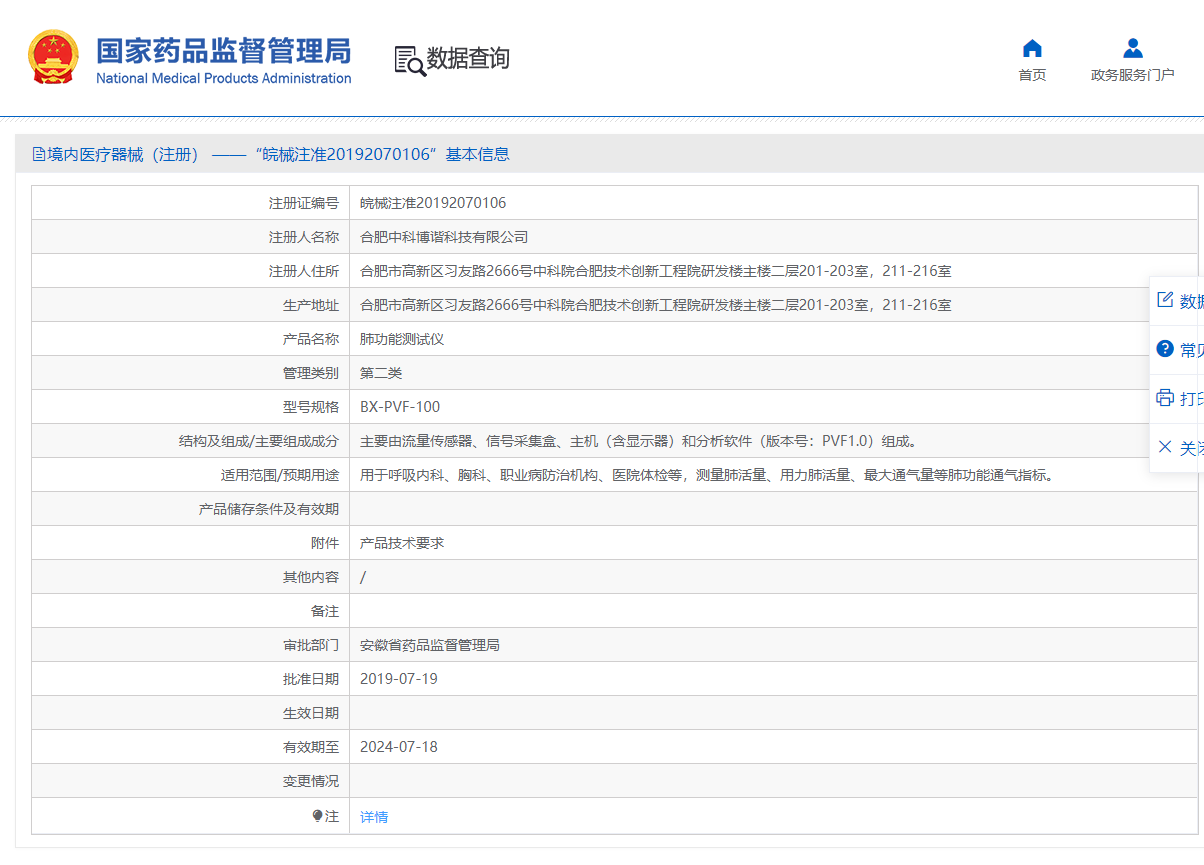Image resolution: width=1204 pixels, height=865 pixels.
Task: Click the 生产地址 row label
Action: (x=311, y=305)
